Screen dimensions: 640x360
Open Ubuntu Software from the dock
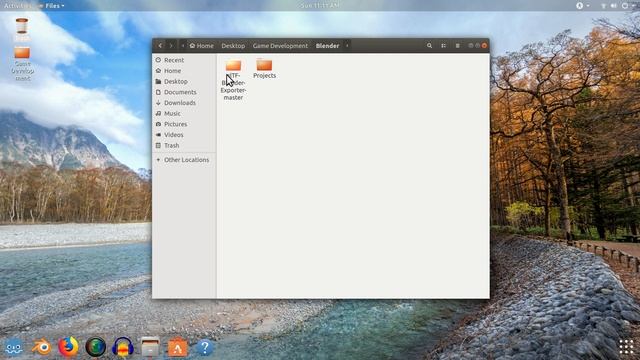(178, 347)
